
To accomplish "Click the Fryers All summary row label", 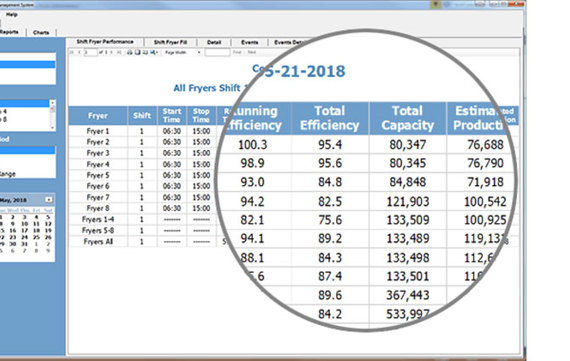I will click(98, 241).
